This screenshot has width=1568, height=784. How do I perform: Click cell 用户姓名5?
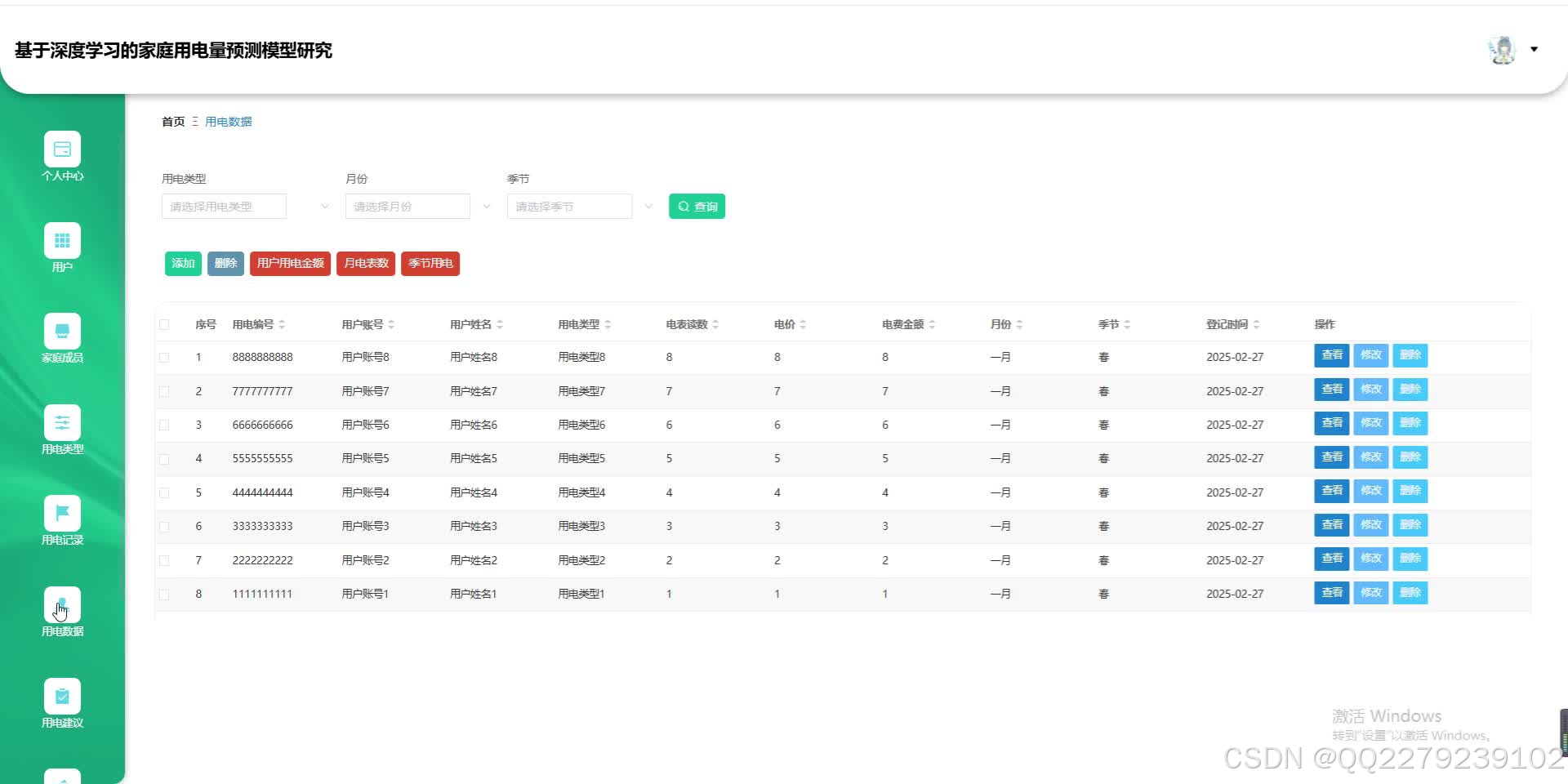474,459
